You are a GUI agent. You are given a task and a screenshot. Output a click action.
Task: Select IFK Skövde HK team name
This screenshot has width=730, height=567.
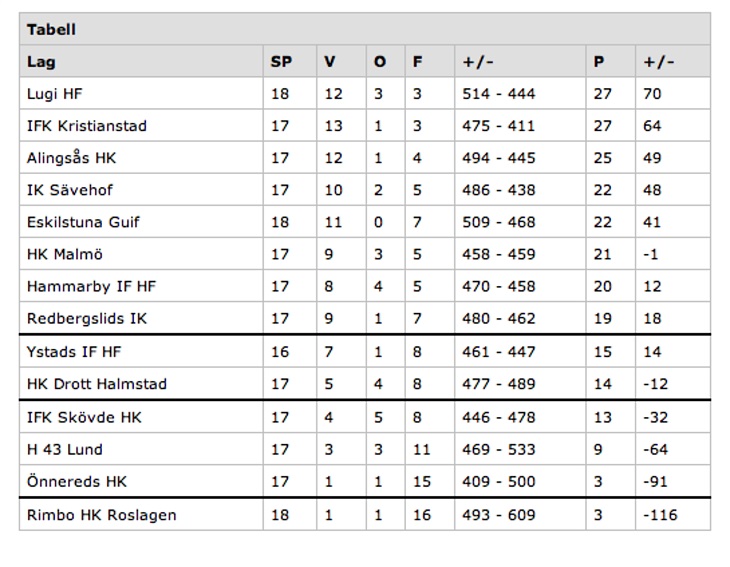[x=85, y=417]
